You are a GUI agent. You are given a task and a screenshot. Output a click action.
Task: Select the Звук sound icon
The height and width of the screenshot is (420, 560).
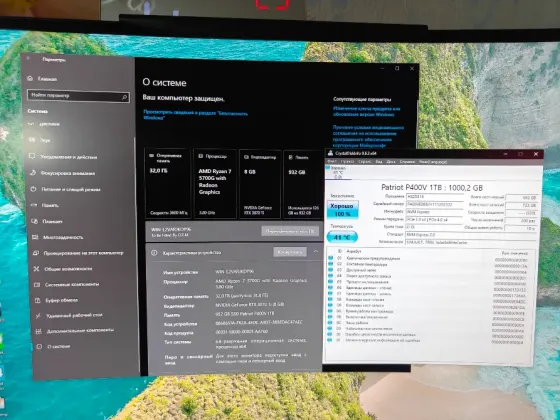(x=32, y=140)
